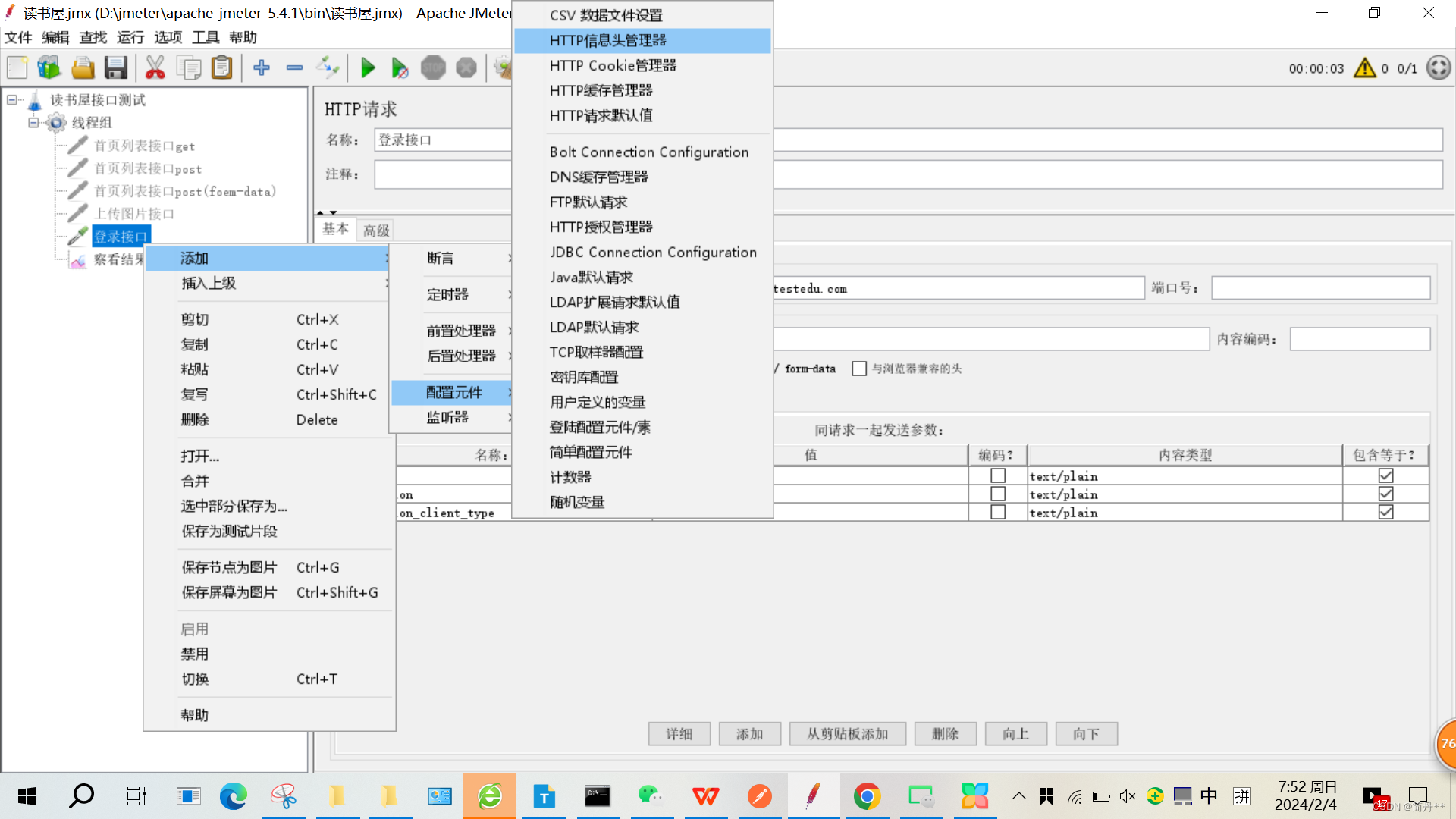
Task: Click the Cut scissors icon
Action: pos(155,68)
